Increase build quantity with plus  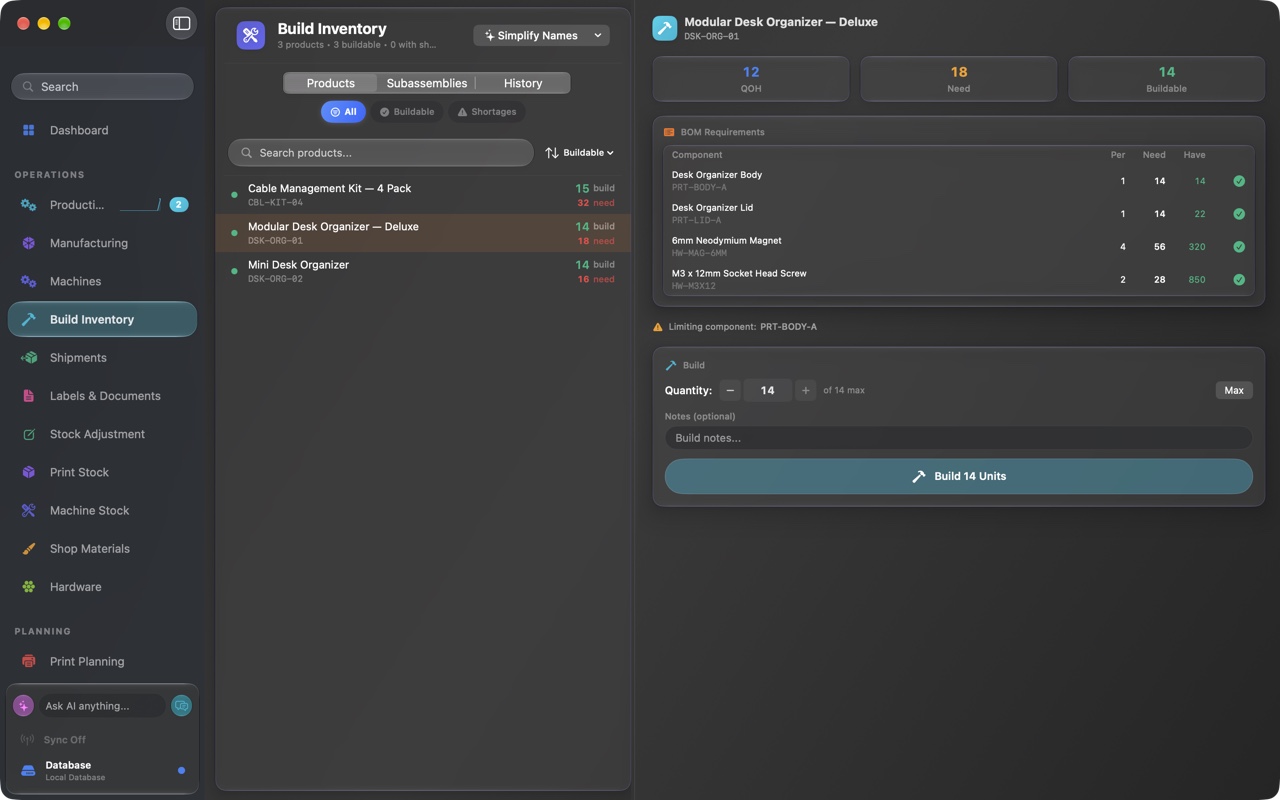pyautogui.click(x=805, y=390)
